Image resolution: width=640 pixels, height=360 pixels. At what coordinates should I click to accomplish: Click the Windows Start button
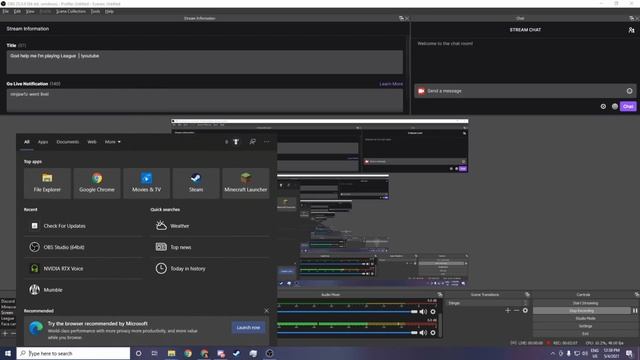point(8,353)
